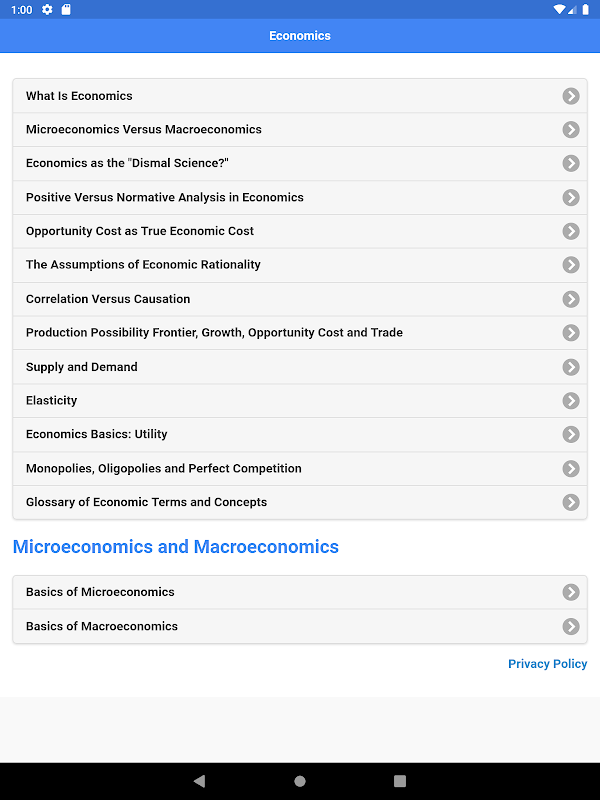The width and height of the screenshot is (600, 800).
Task: Expand Glossary of Economic Terms and Concepts chevron
Action: click(x=571, y=502)
